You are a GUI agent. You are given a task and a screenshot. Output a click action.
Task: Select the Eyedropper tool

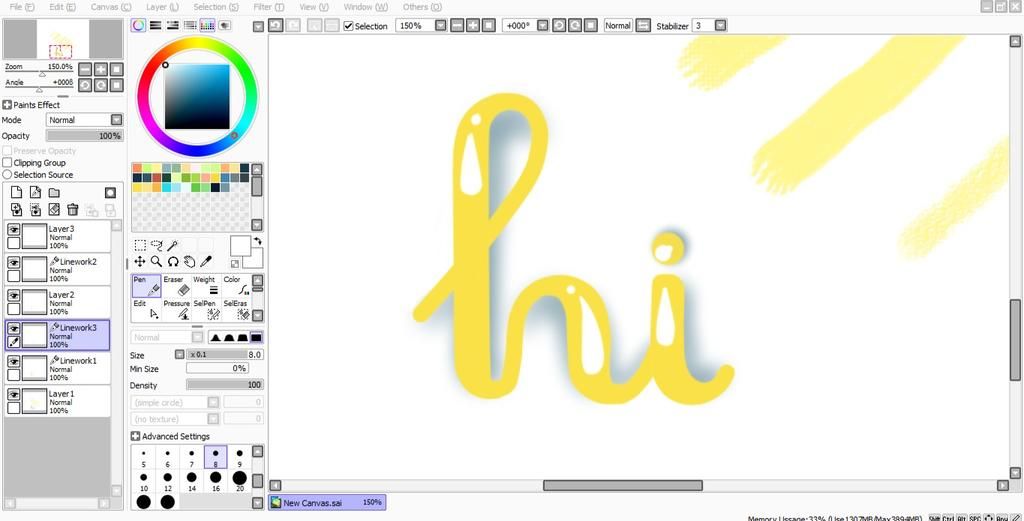pyautogui.click(x=206, y=262)
